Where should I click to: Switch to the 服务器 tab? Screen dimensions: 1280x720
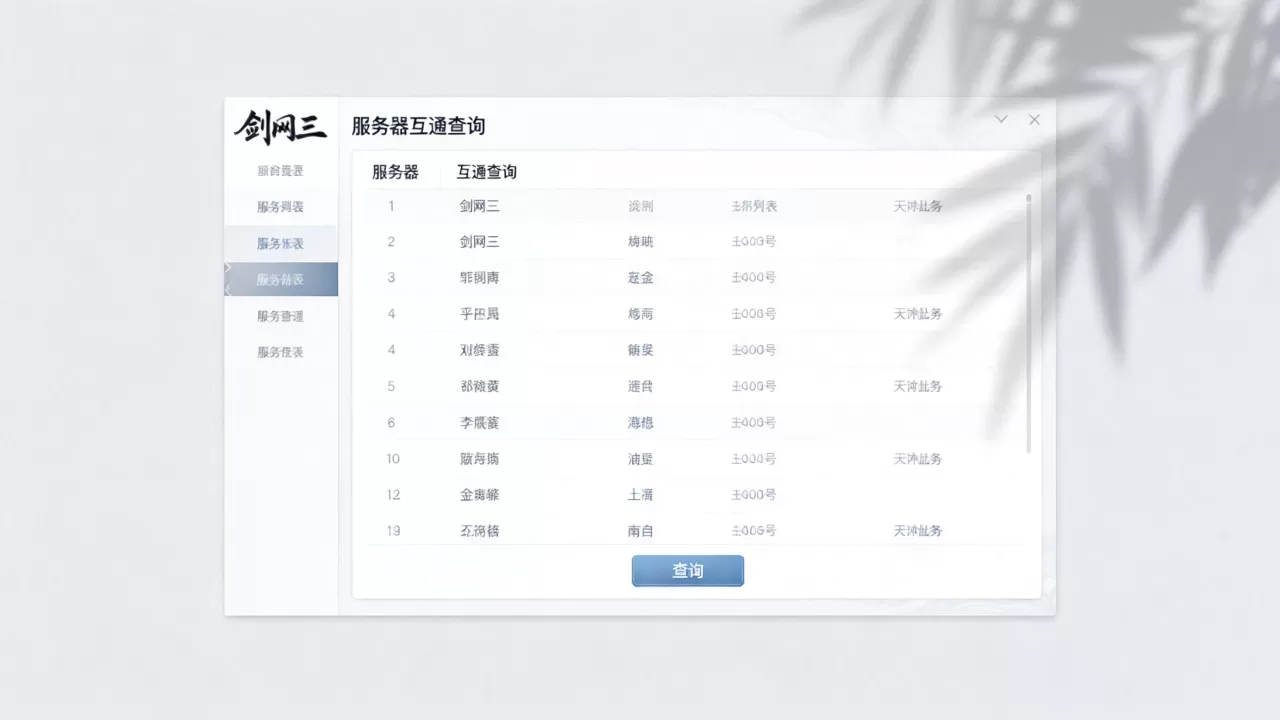(395, 172)
